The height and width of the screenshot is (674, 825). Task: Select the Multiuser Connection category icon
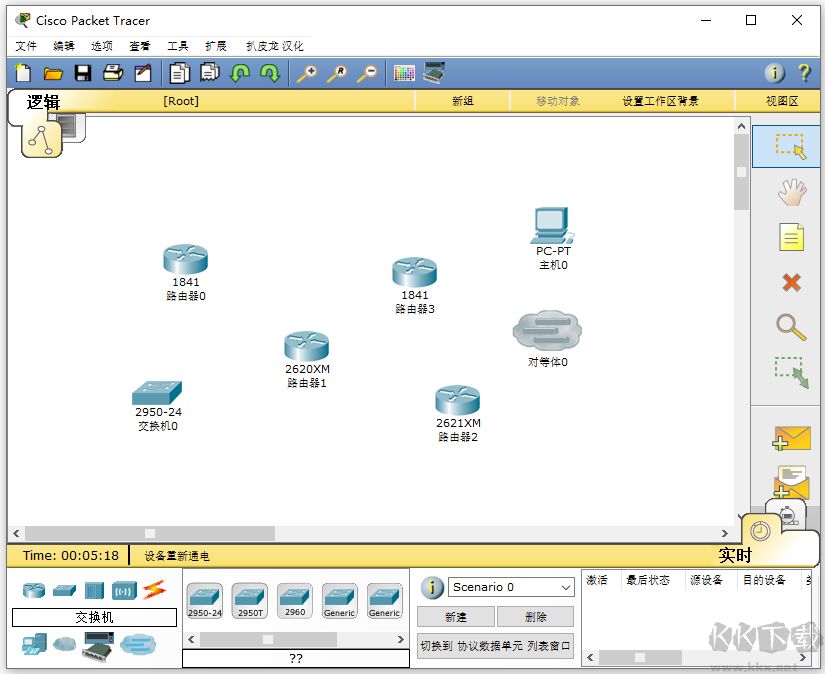138,645
